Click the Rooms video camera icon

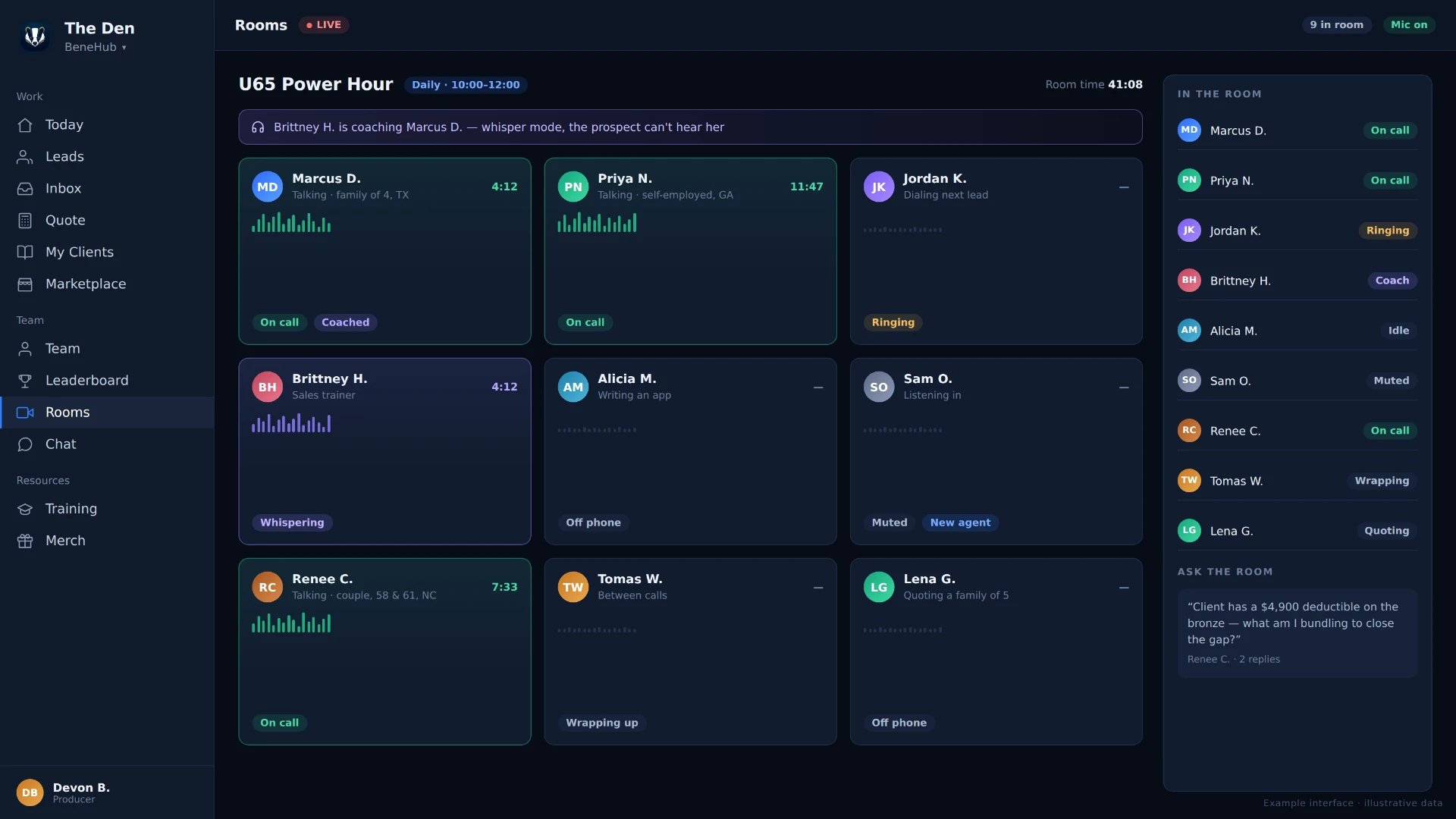click(25, 413)
